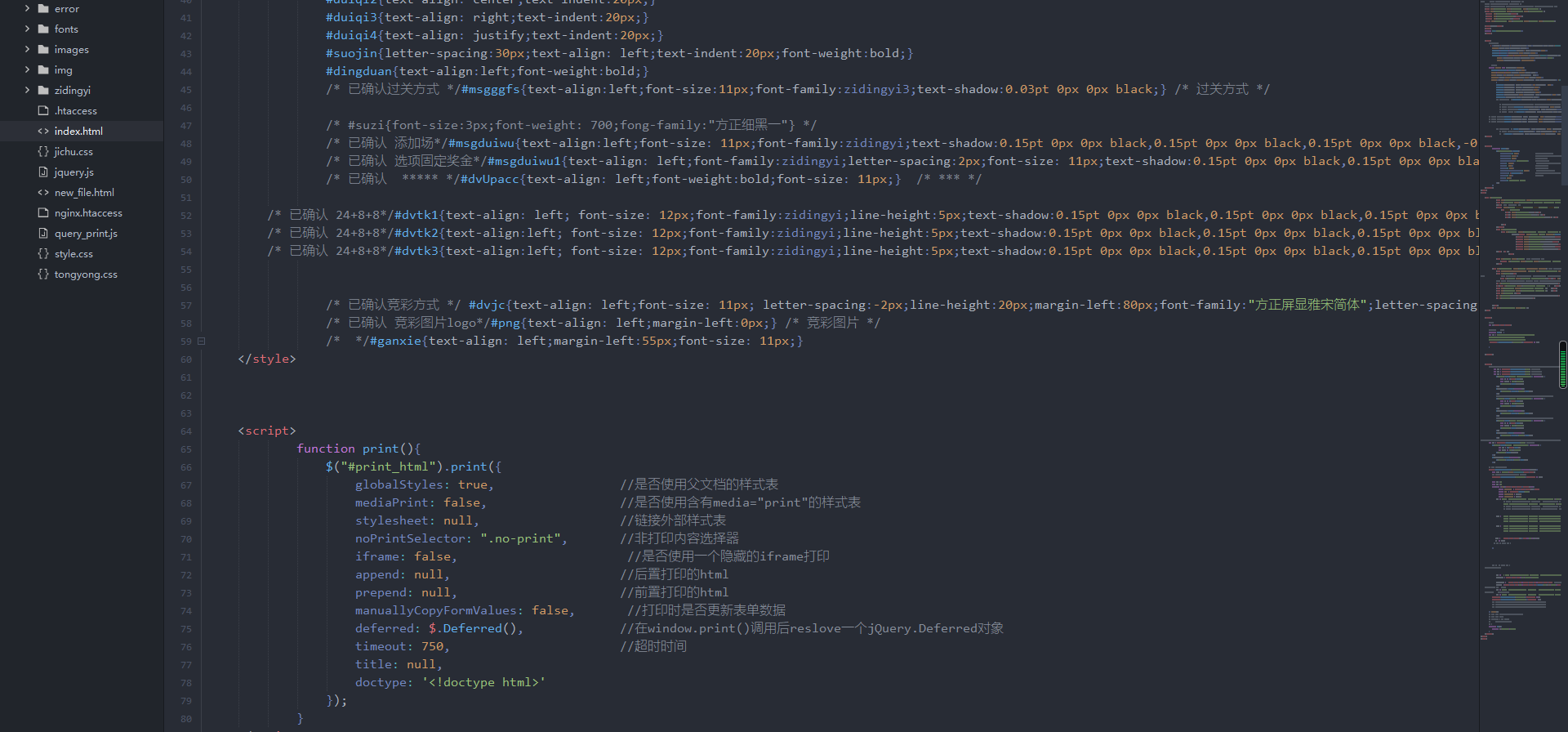Expand the img folder chevron
The height and width of the screenshot is (732, 1568).
[27, 69]
